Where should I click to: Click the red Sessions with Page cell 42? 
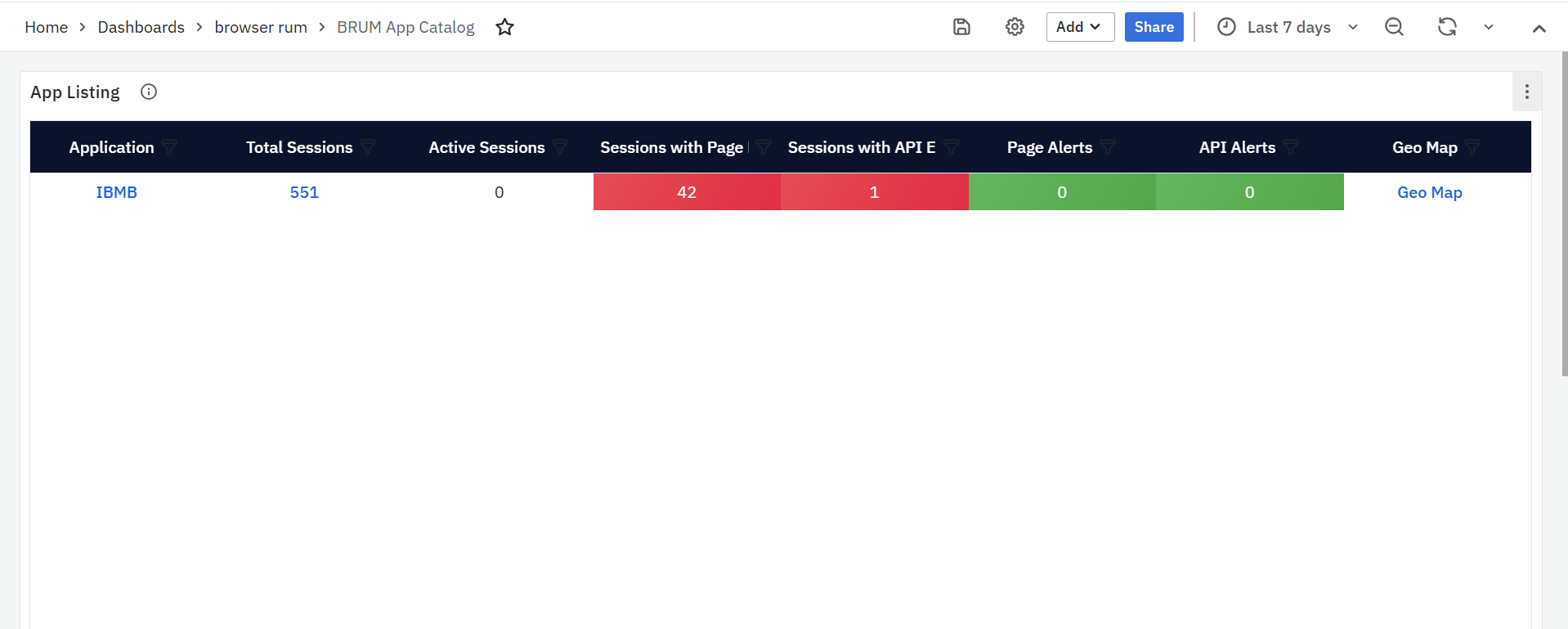pos(687,192)
